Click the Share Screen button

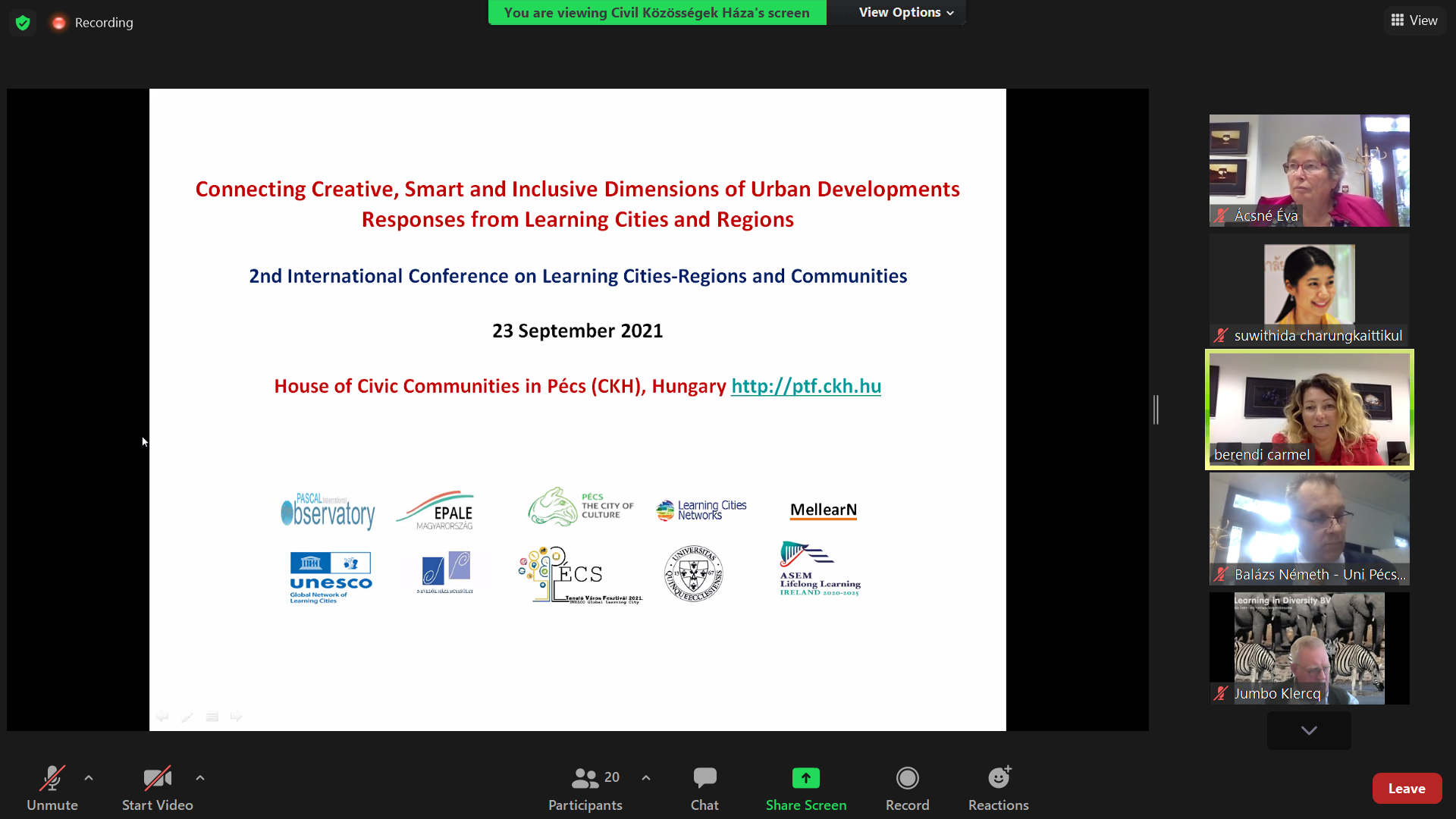point(805,788)
